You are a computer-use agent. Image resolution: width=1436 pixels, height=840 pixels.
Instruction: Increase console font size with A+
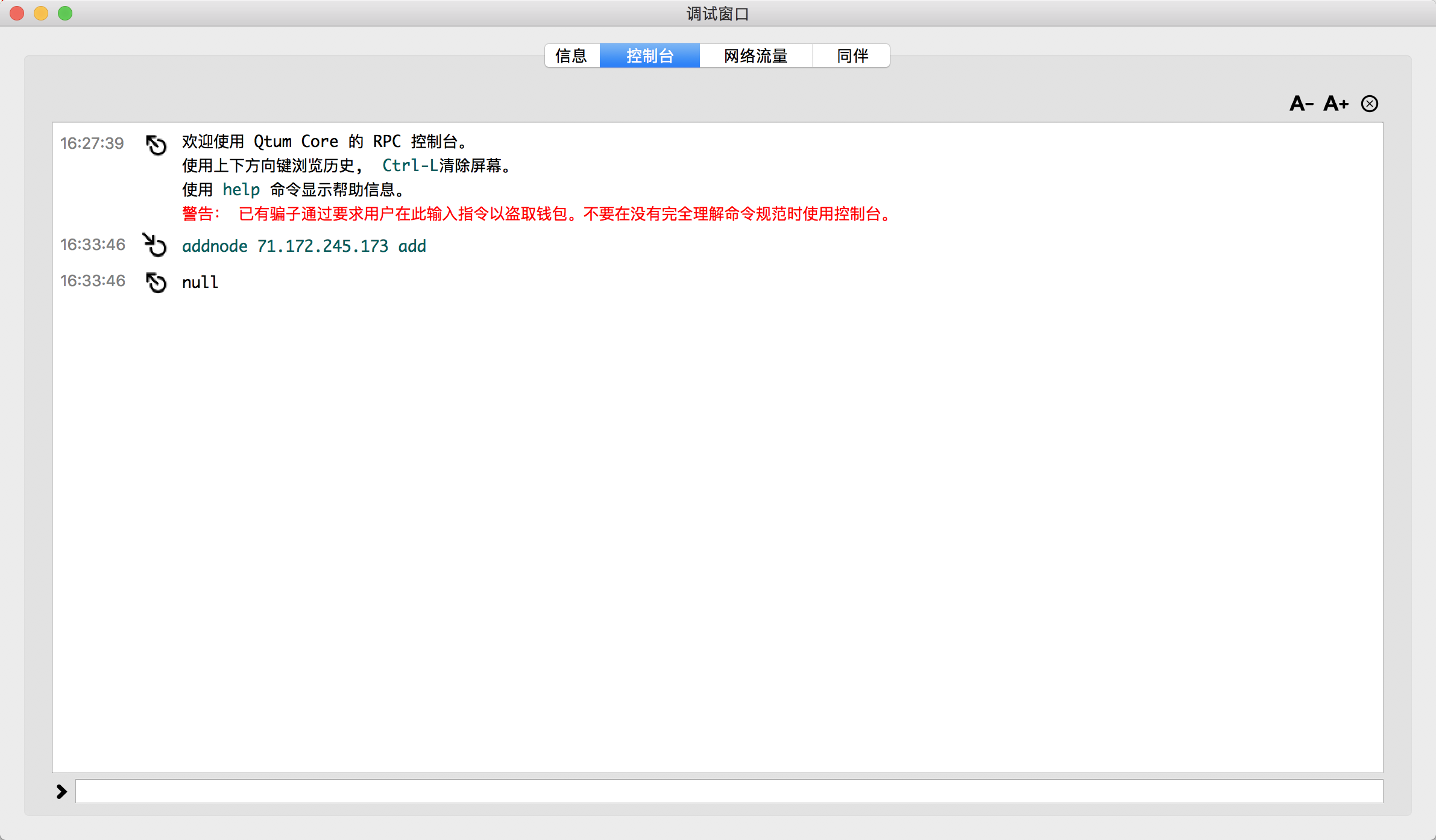pyautogui.click(x=1335, y=104)
